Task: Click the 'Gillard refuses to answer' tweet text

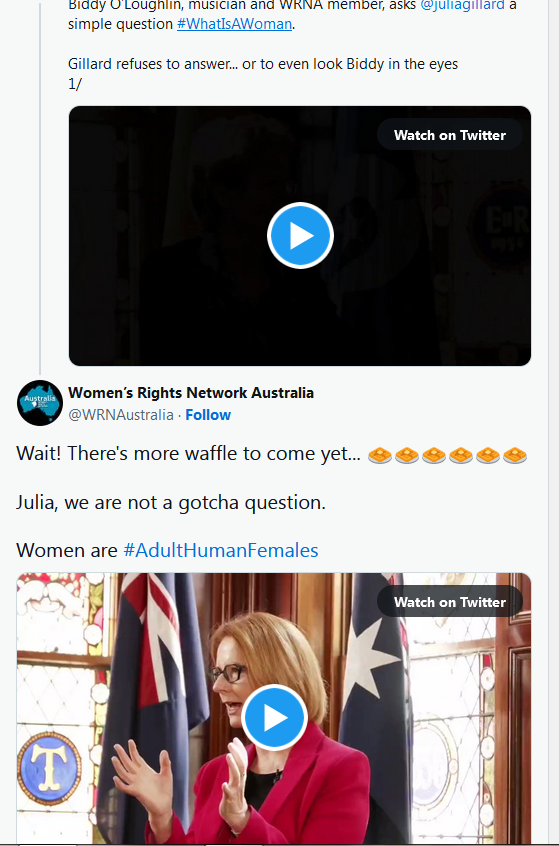Action: tap(263, 64)
